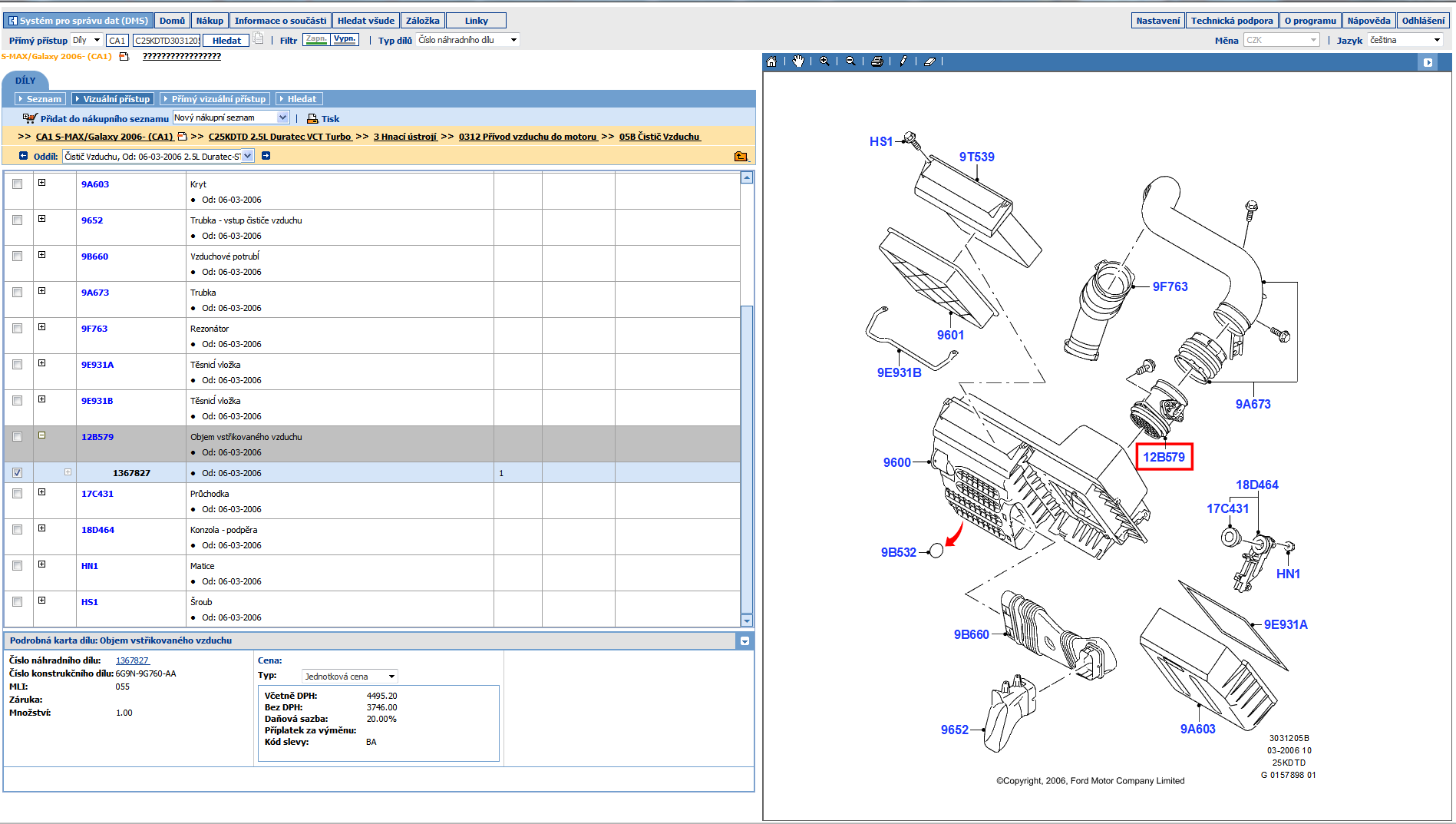Open part number link 1367827

[132, 660]
